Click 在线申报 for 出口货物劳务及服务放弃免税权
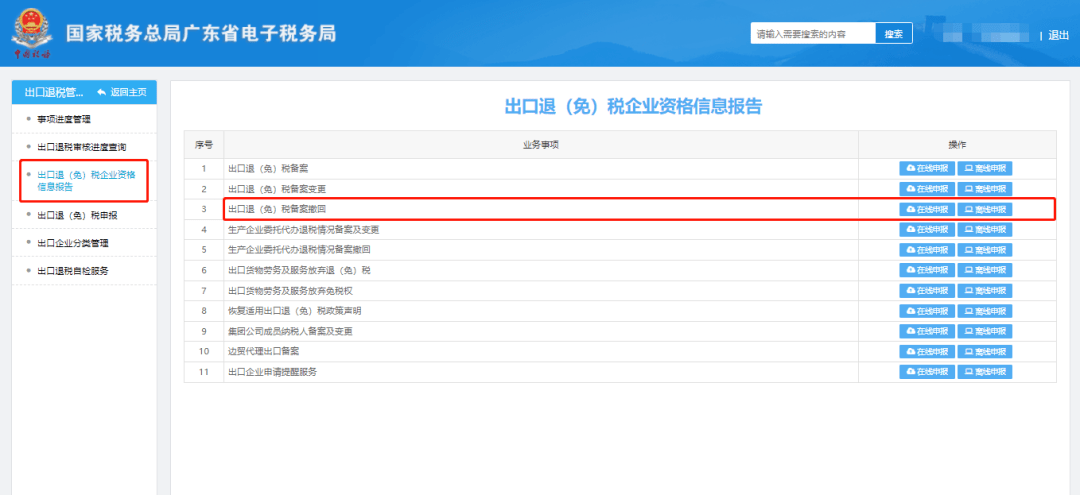This screenshot has height=495, width=1080. 926,291
